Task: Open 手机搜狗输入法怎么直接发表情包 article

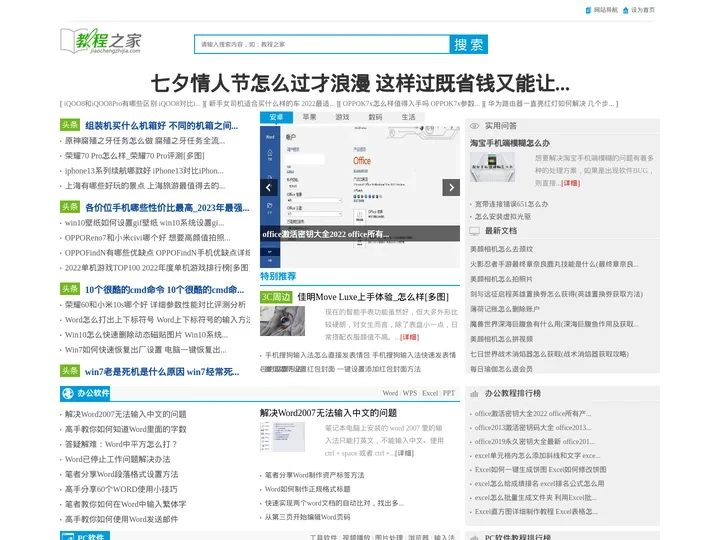Action: (x=360, y=355)
